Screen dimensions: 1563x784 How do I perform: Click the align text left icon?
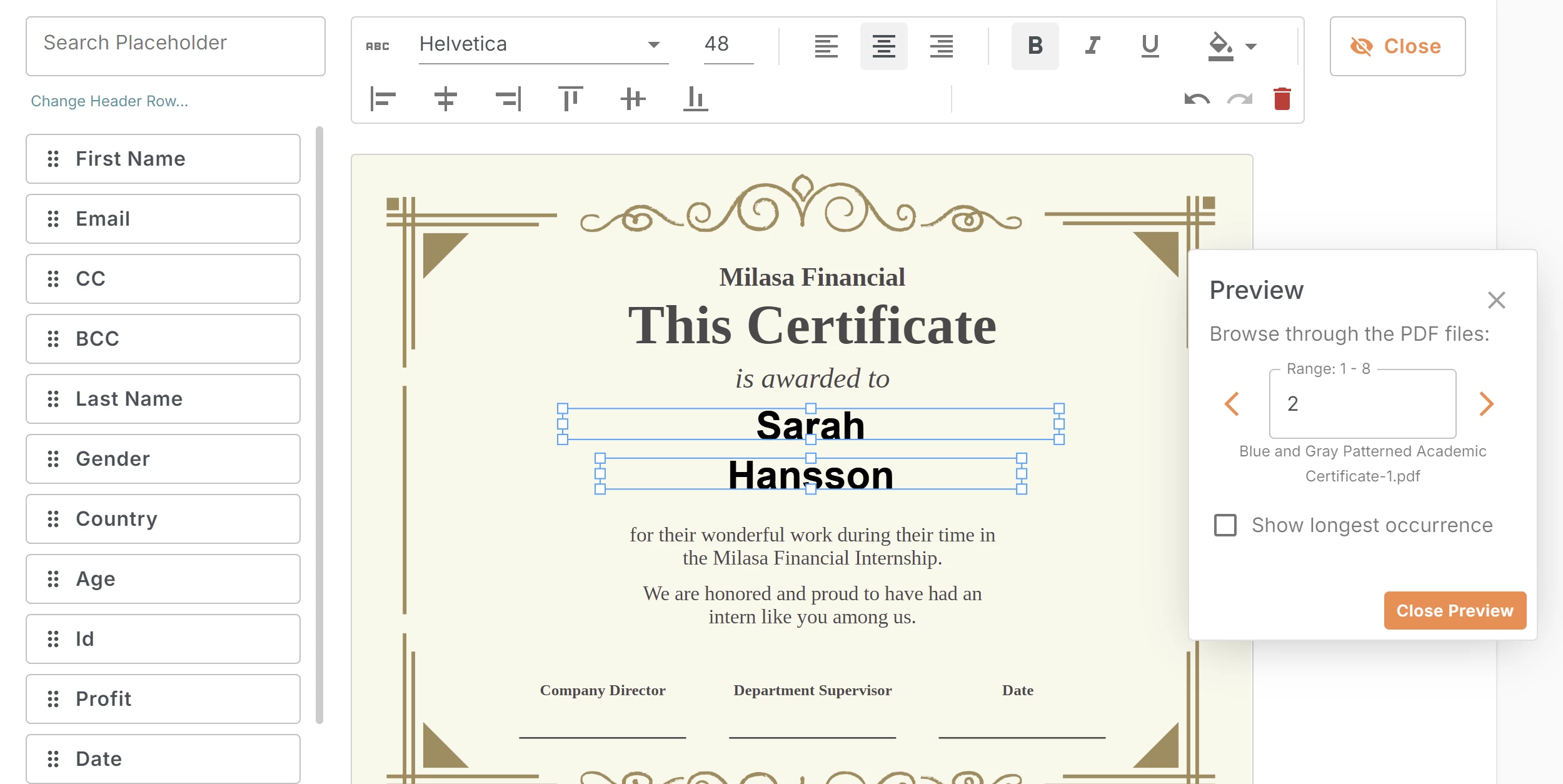pyautogui.click(x=826, y=46)
